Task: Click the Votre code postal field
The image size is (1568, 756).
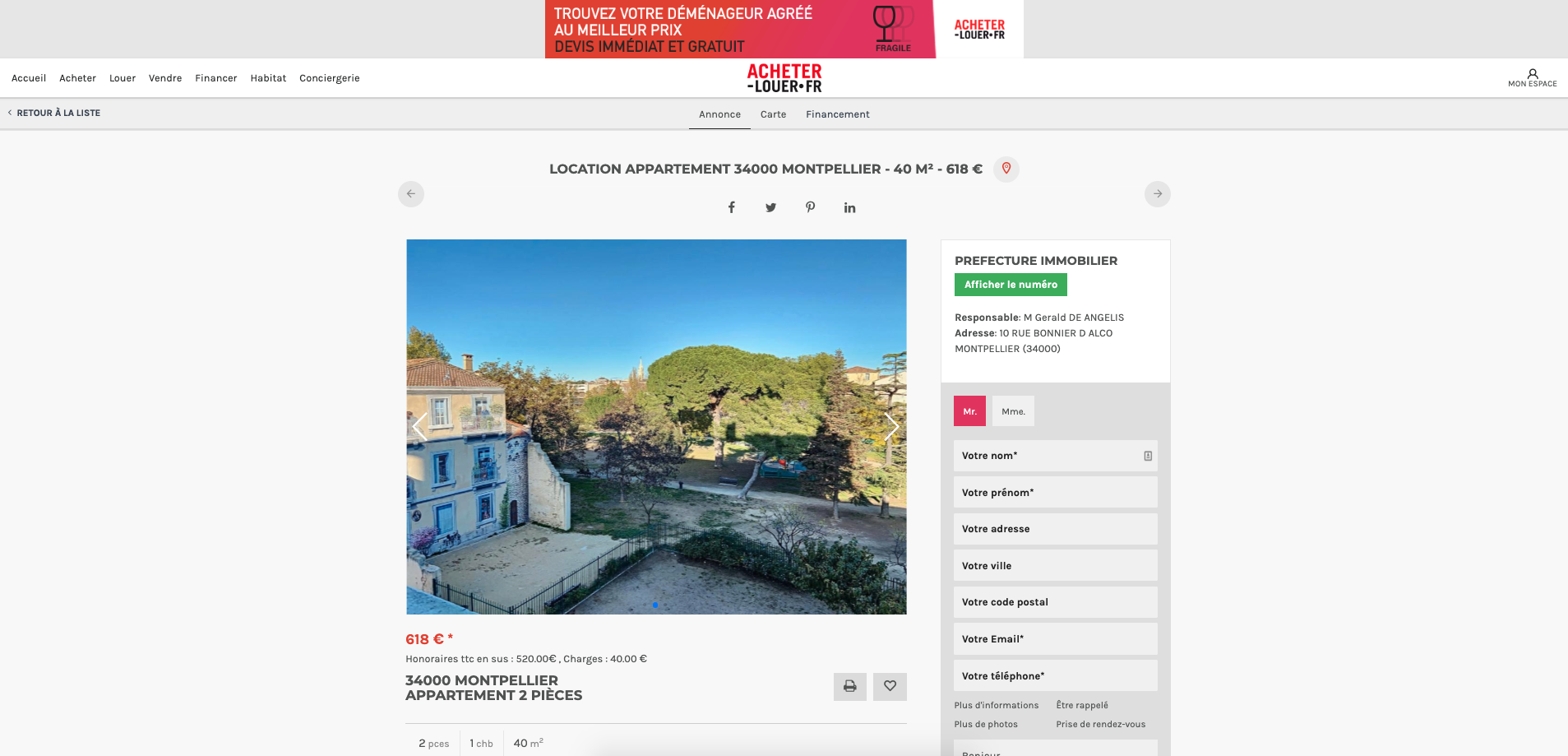Action: (x=1056, y=602)
